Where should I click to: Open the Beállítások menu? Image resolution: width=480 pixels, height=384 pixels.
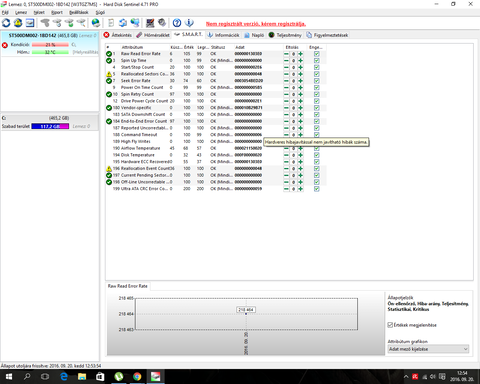[x=79, y=12]
